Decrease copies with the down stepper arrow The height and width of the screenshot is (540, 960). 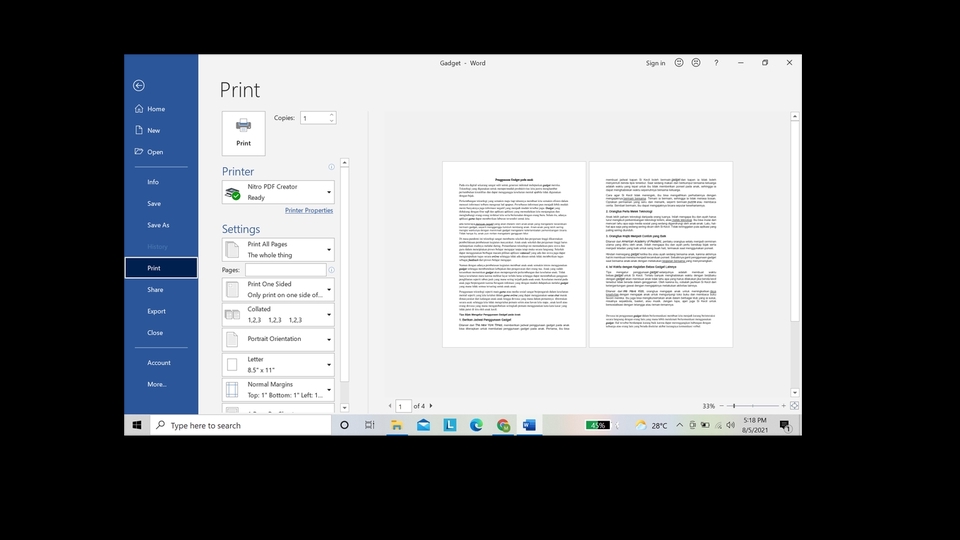click(332, 121)
